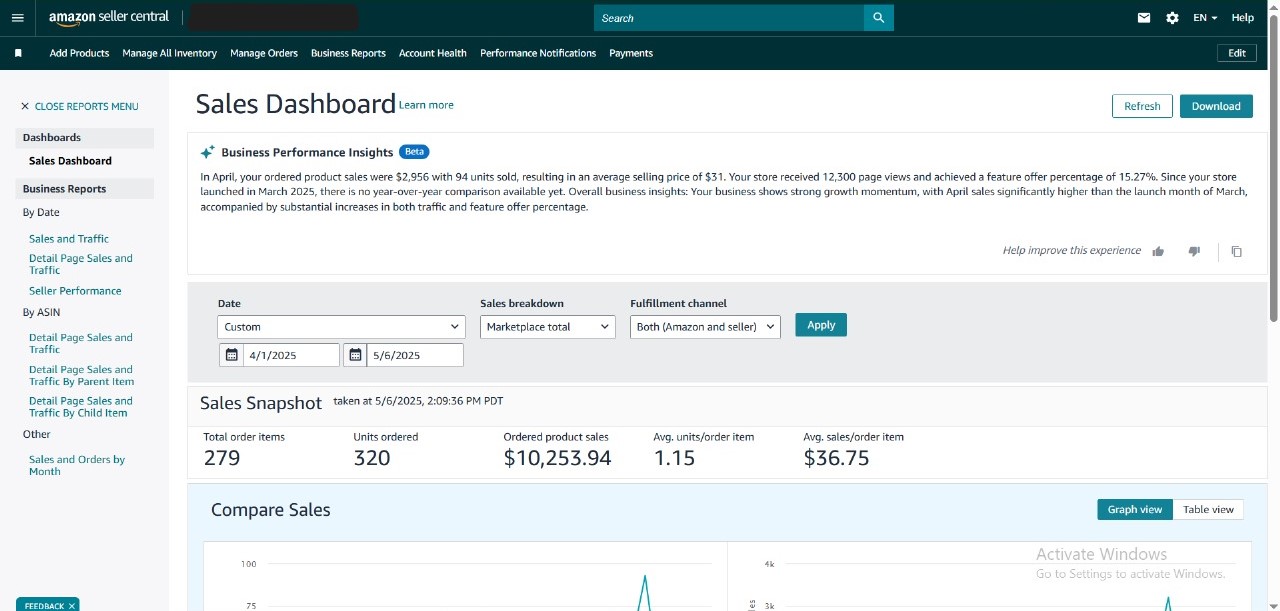Screen dimensions: 1280x611
Task: Open Manage Orders
Action: click(x=264, y=53)
